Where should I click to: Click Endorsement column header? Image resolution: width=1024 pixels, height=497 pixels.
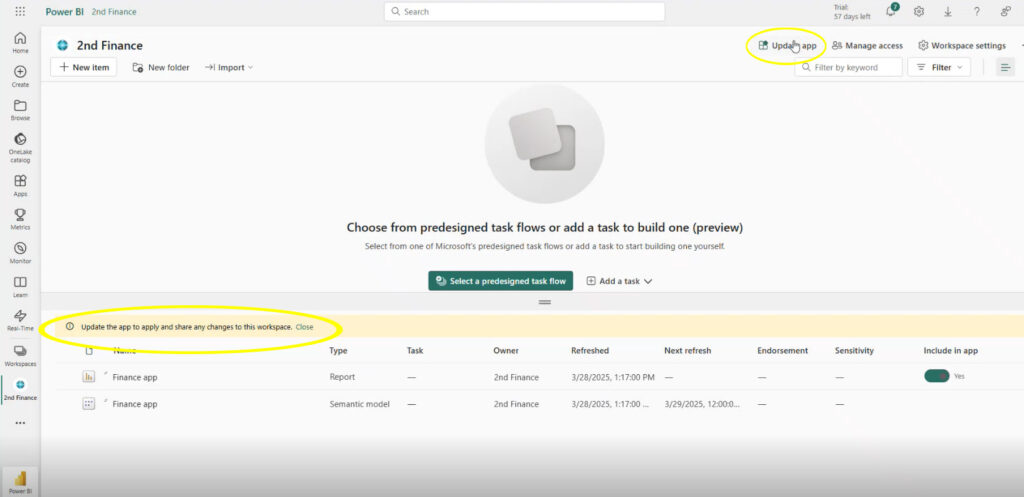tap(782, 351)
